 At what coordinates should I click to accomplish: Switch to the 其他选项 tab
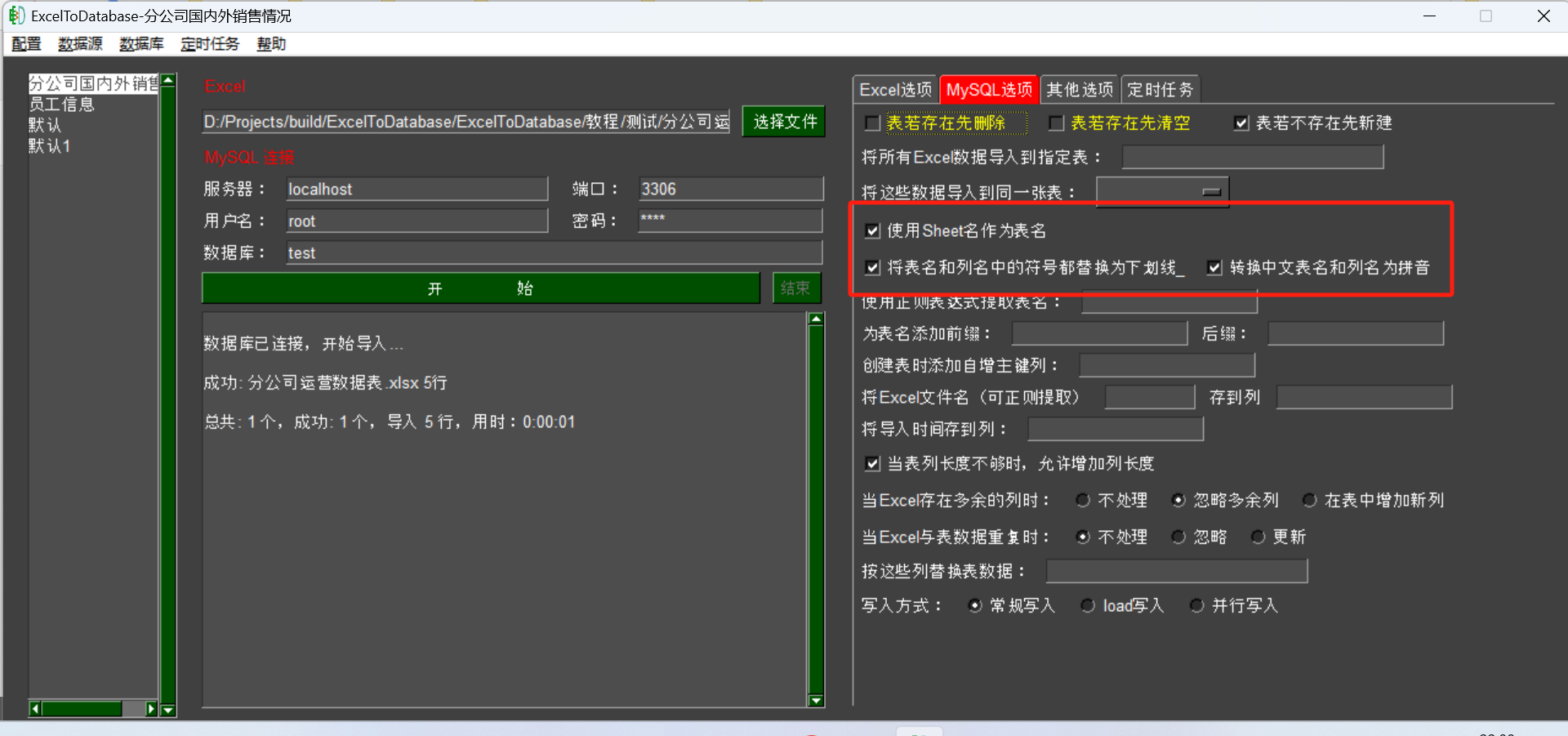1080,90
